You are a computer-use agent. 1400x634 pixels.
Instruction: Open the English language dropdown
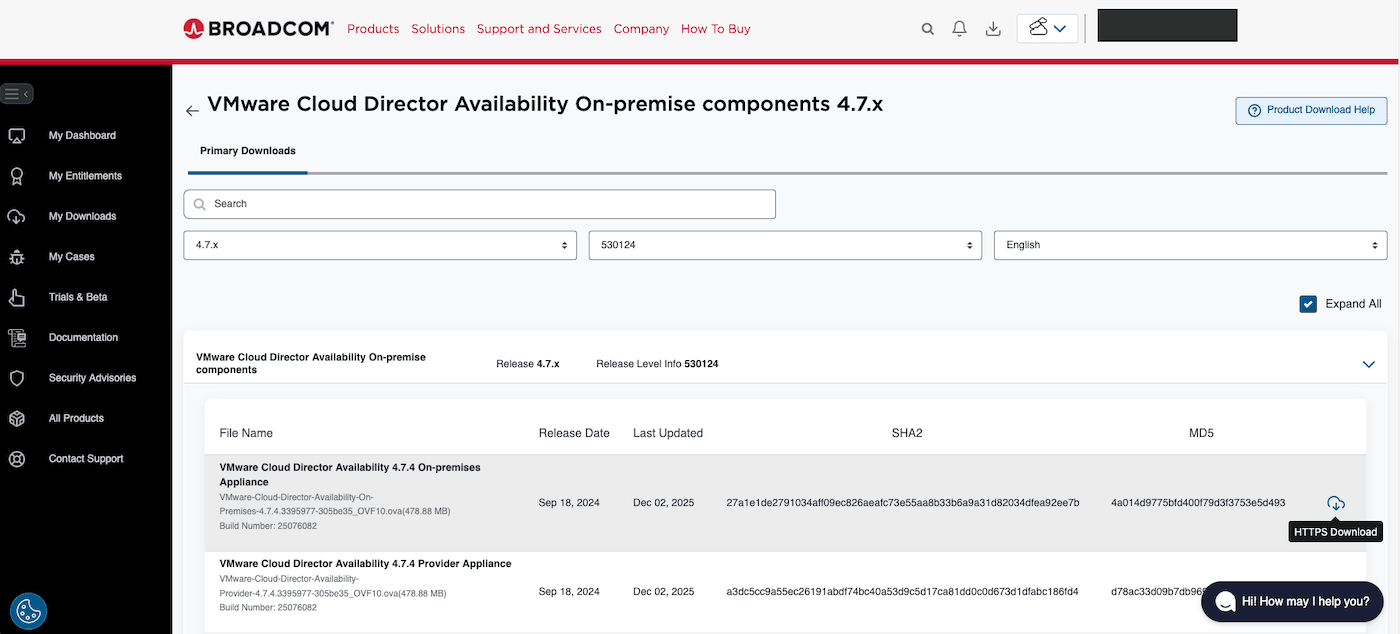(x=1190, y=245)
